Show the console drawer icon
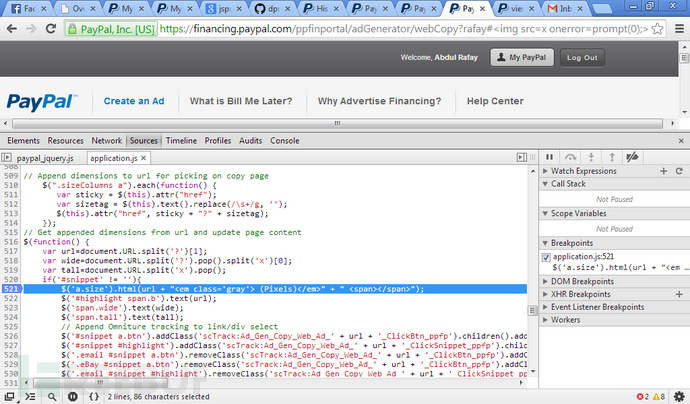 point(30,397)
